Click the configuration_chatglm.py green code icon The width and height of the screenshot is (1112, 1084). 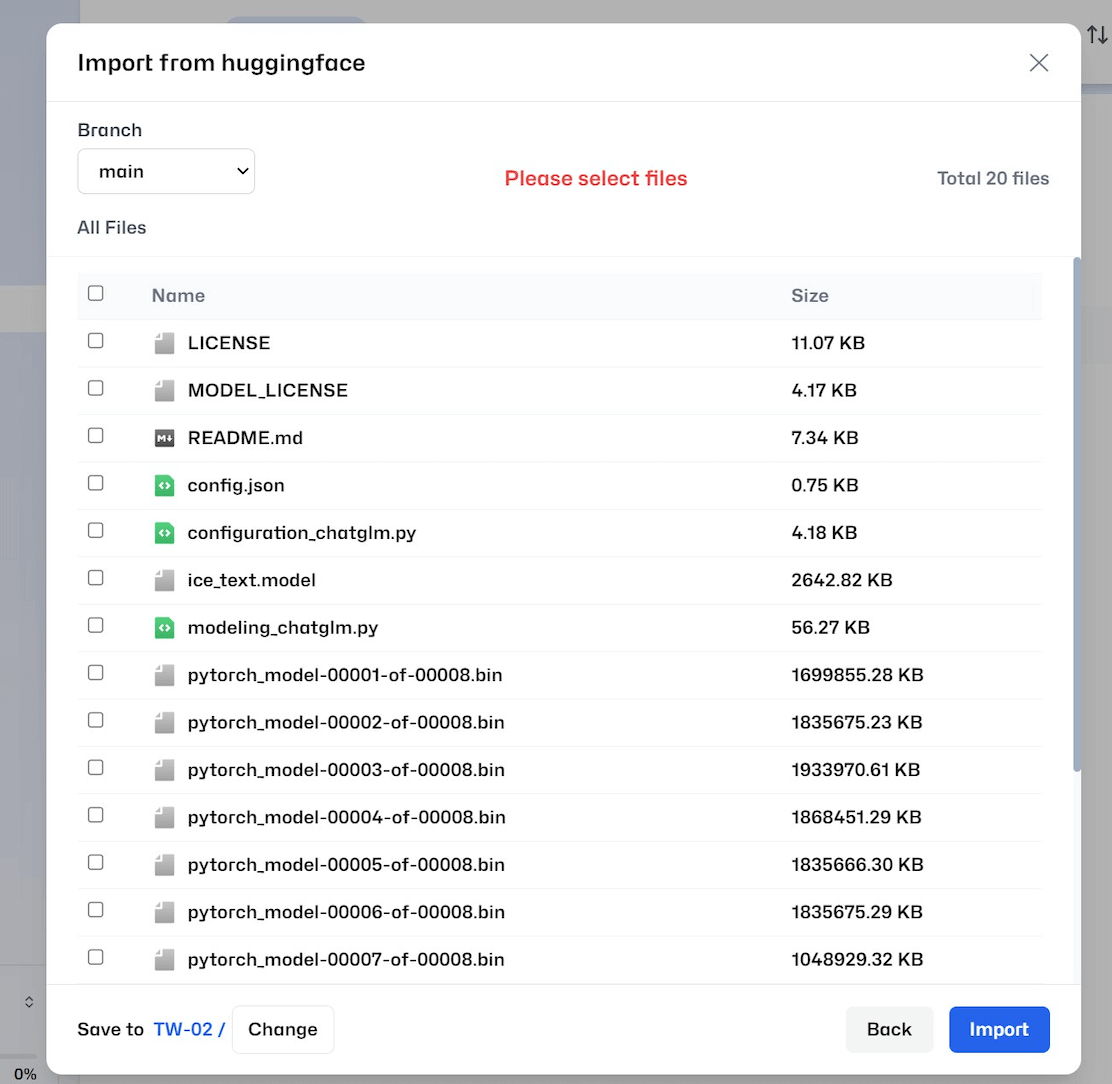pos(164,533)
